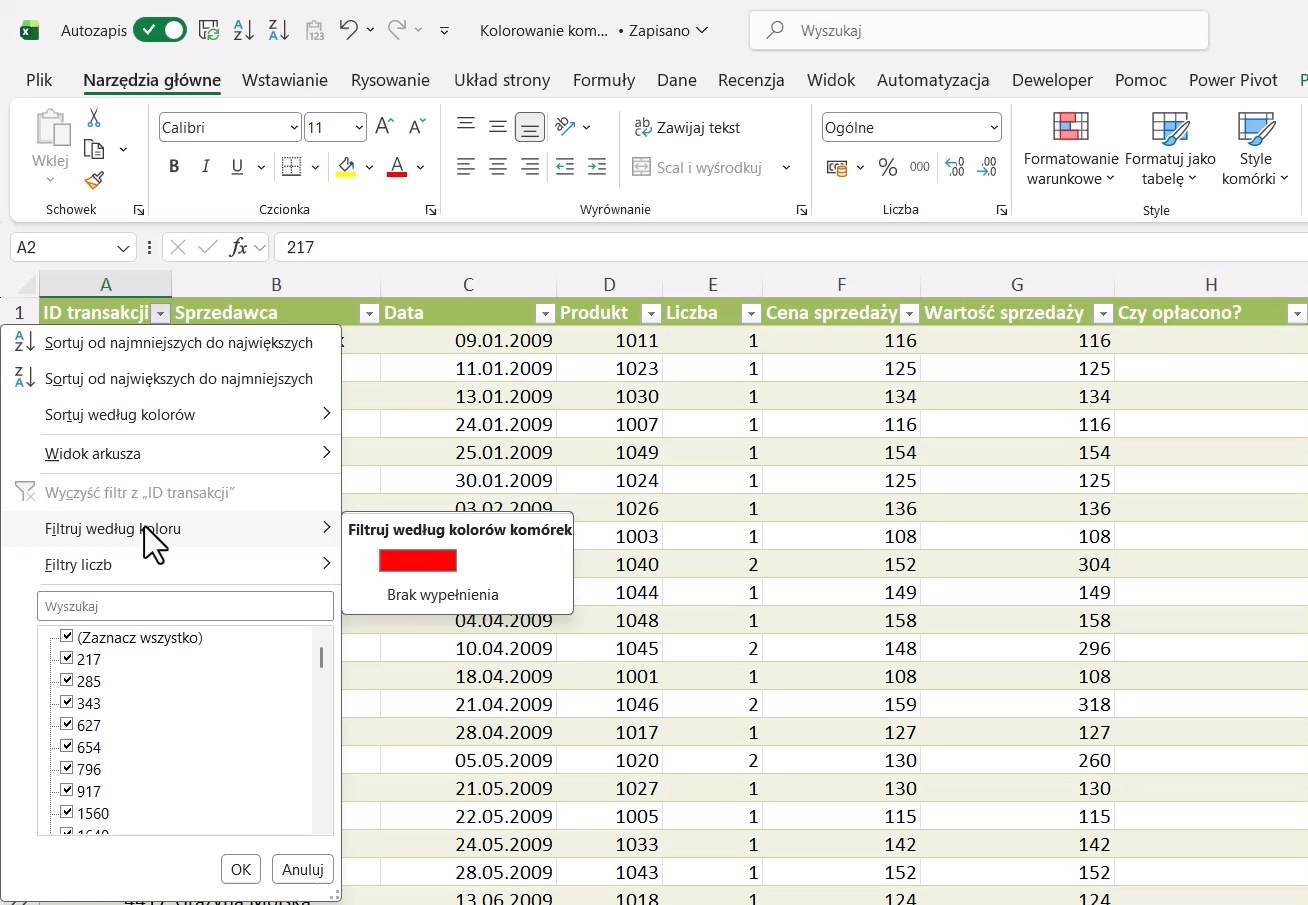Screen dimensions: 1308x905
Task: Click the Undo arrow in title bar
Action: tap(348, 30)
